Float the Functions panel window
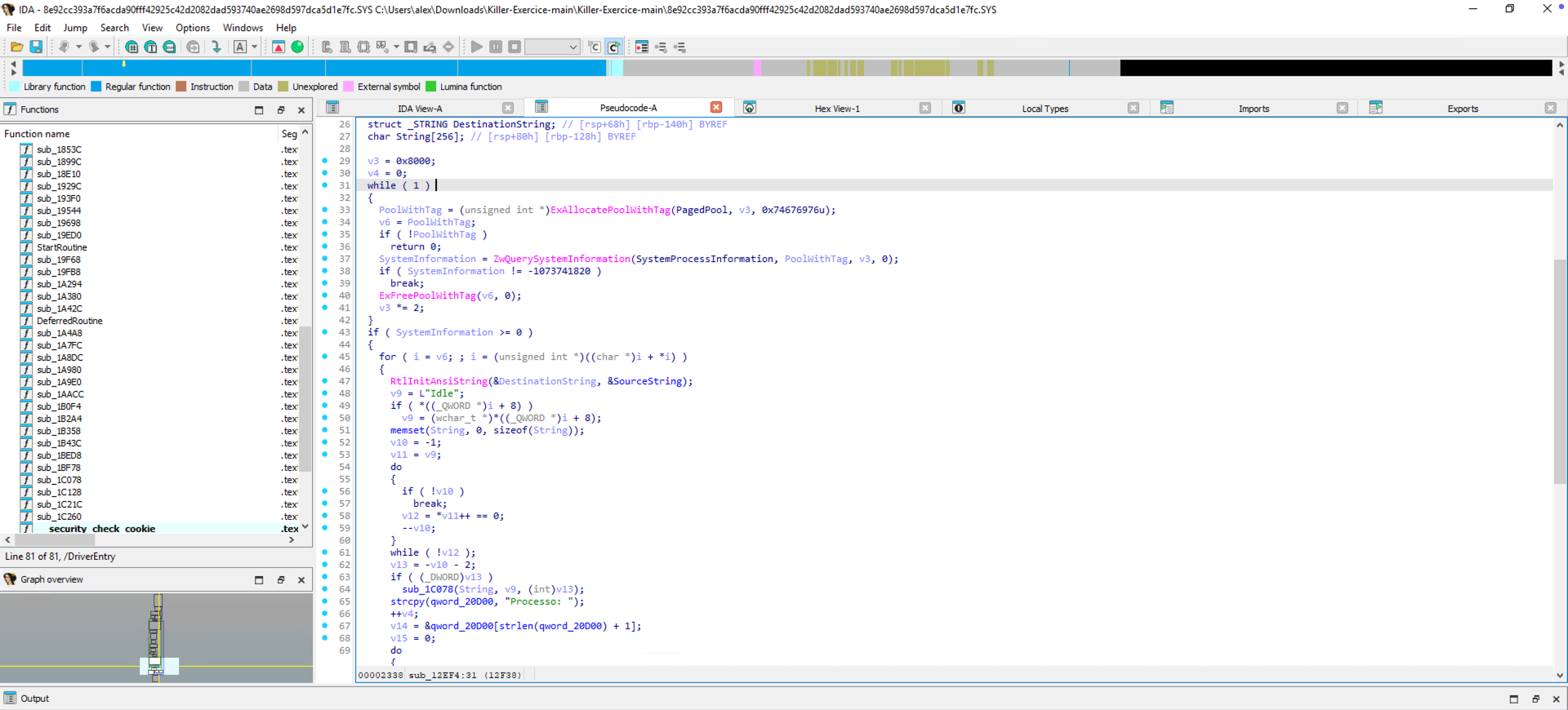Screen dimensions: 1568x710 (x=280, y=110)
